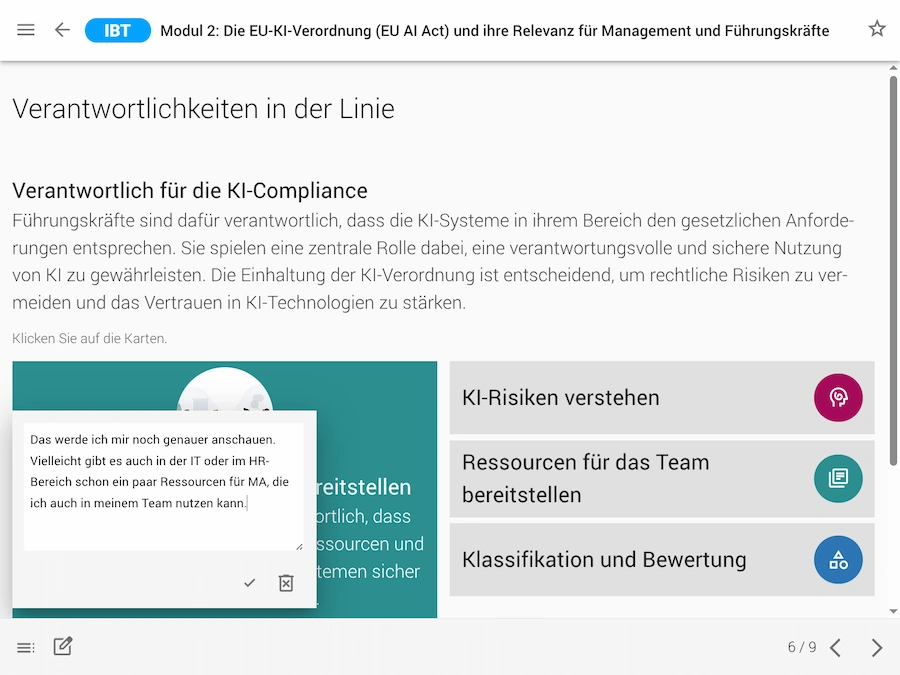Click the vertical scrollbar thumb
Screen dimensions: 900x675
click(893, 270)
